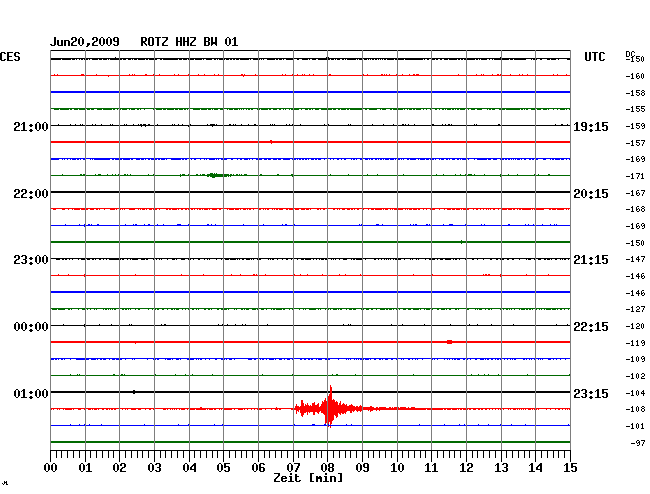
Task: Click the DC offset value -159
Action: tap(635, 126)
